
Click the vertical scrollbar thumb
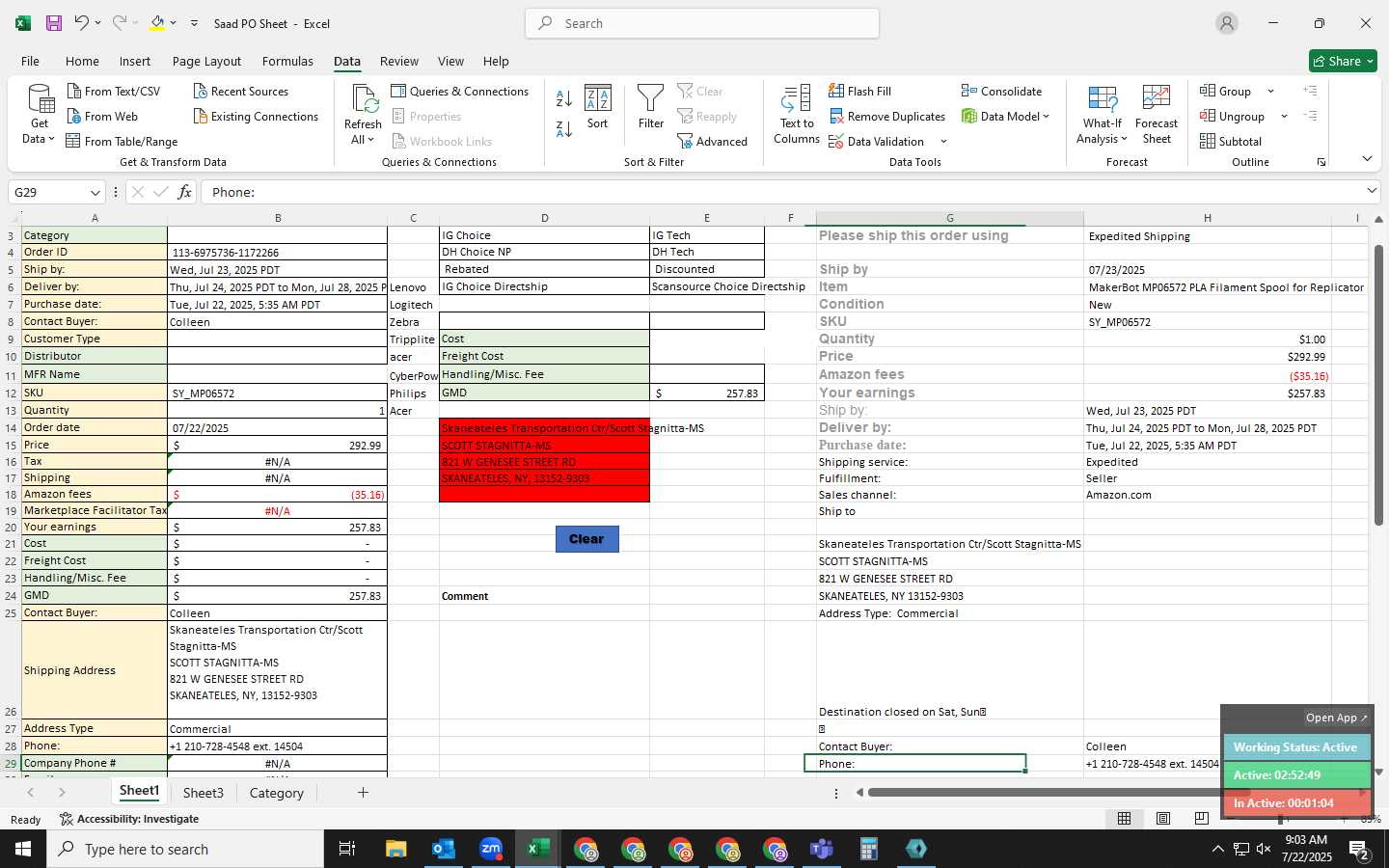[x=1378, y=386]
